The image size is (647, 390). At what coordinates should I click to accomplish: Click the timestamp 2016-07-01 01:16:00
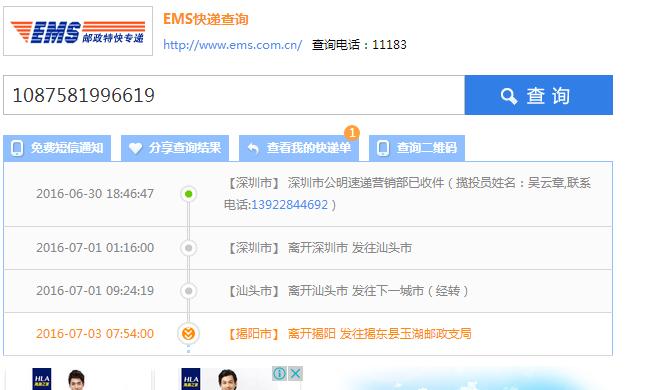[x=95, y=248]
